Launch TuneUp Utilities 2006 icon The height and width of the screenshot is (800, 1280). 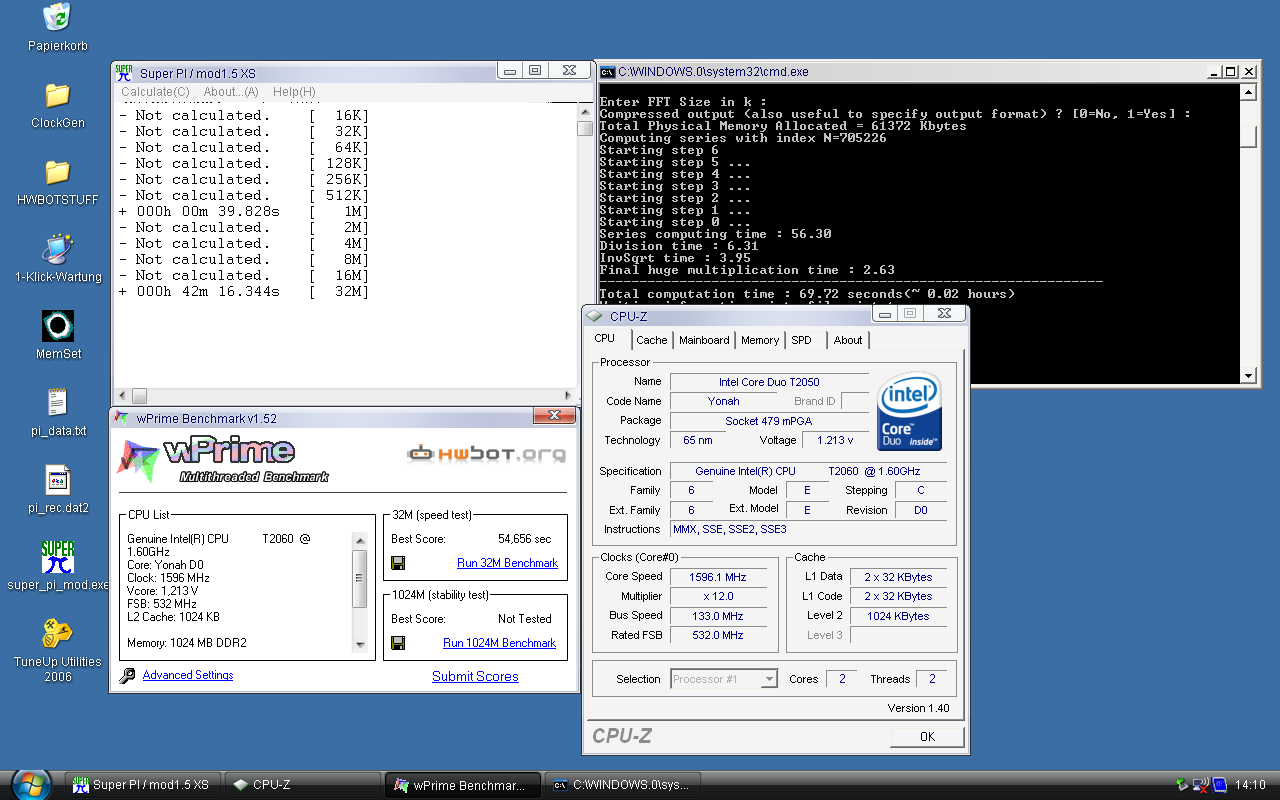coord(57,634)
